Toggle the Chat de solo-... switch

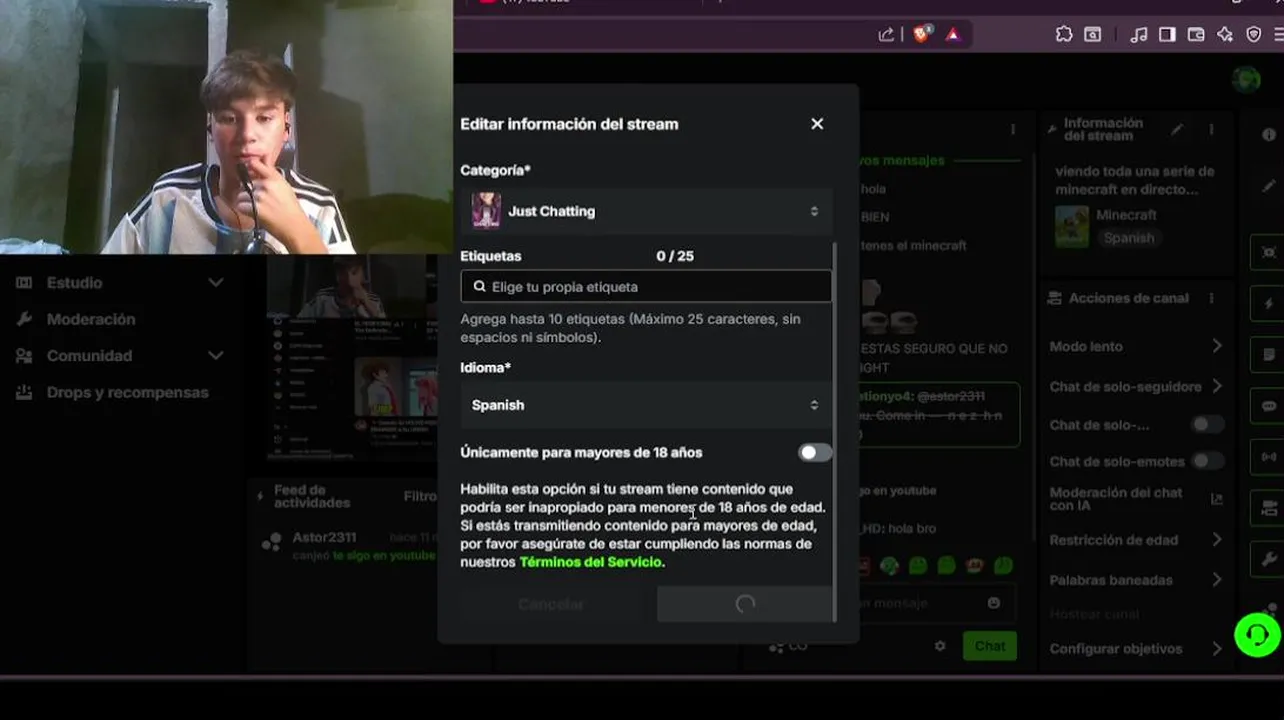click(1207, 424)
